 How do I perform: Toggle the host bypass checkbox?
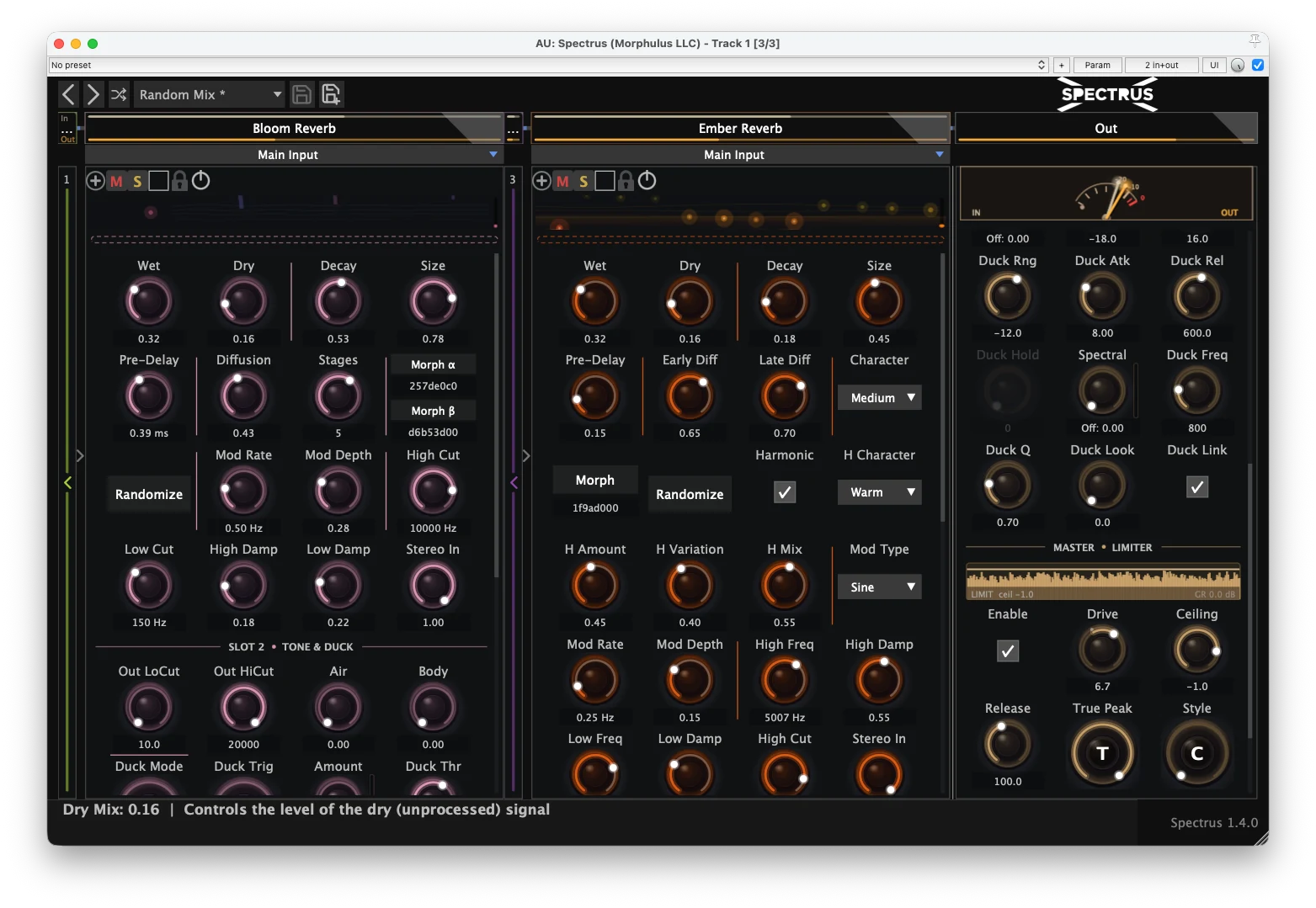click(1258, 65)
